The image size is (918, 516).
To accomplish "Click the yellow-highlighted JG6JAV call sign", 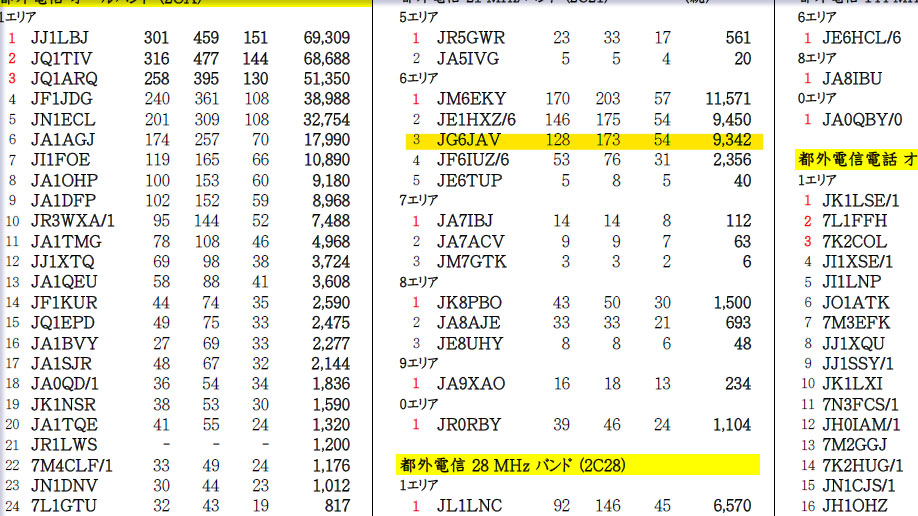I will point(469,141).
